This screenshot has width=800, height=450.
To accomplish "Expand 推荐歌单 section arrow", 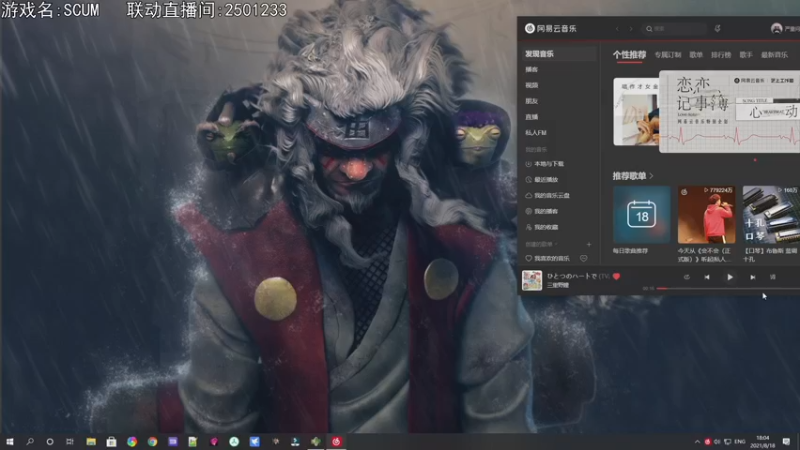I will (652, 176).
